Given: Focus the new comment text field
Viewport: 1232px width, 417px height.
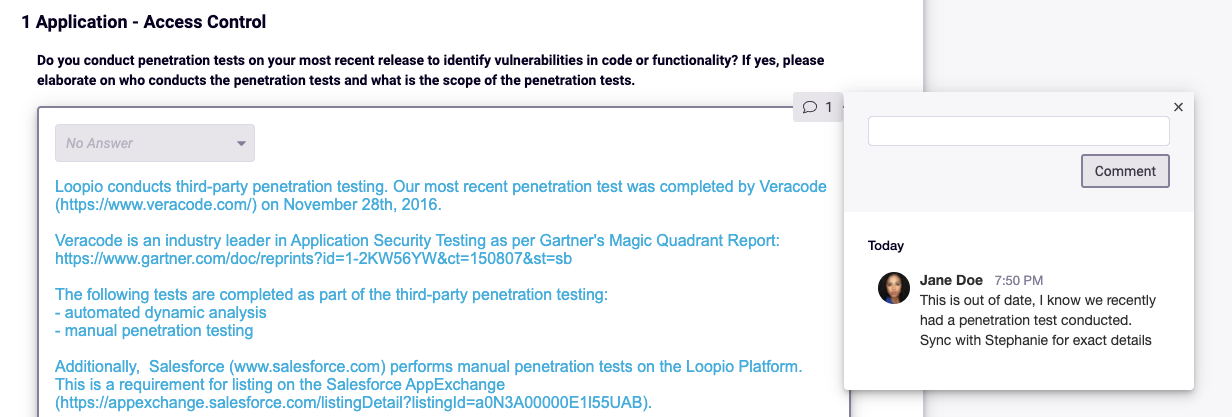Looking at the screenshot, I should [1018, 131].
